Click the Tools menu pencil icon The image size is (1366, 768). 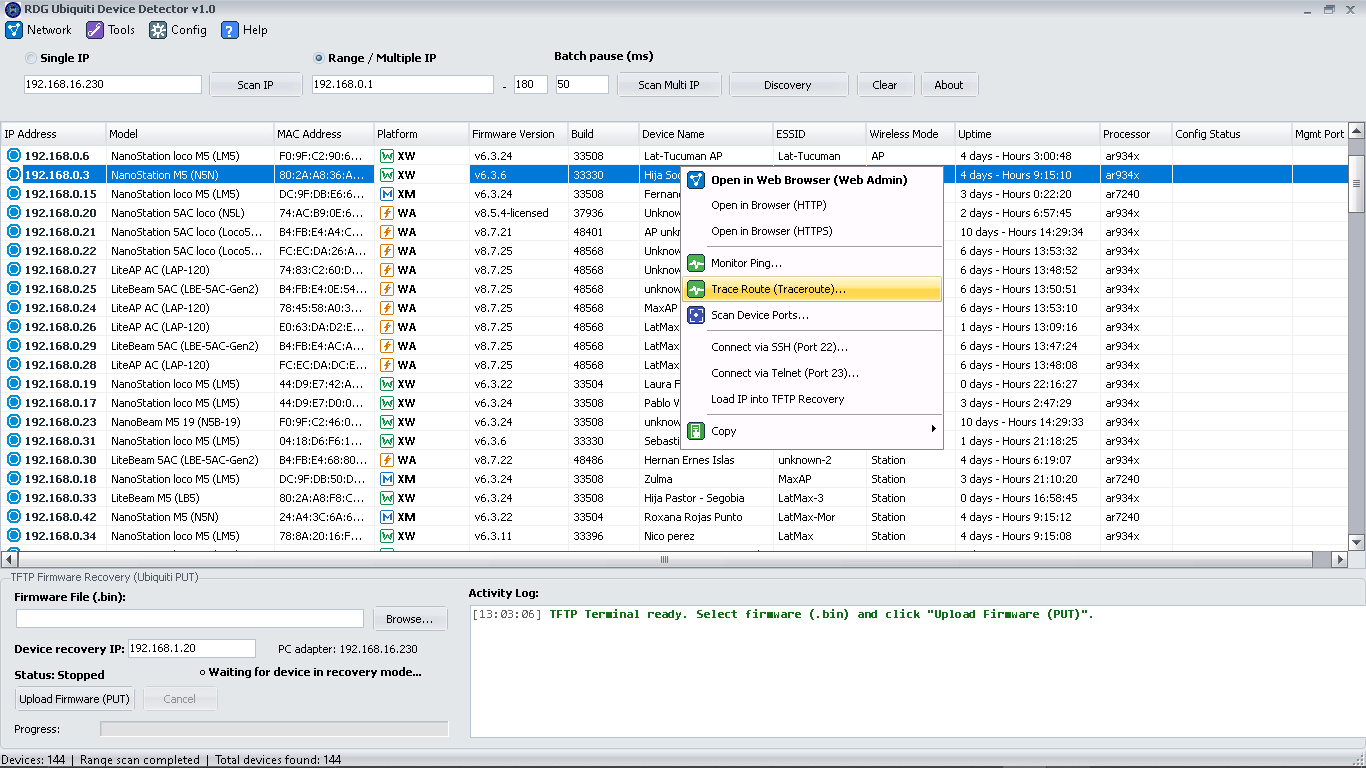(x=95, y=30)
